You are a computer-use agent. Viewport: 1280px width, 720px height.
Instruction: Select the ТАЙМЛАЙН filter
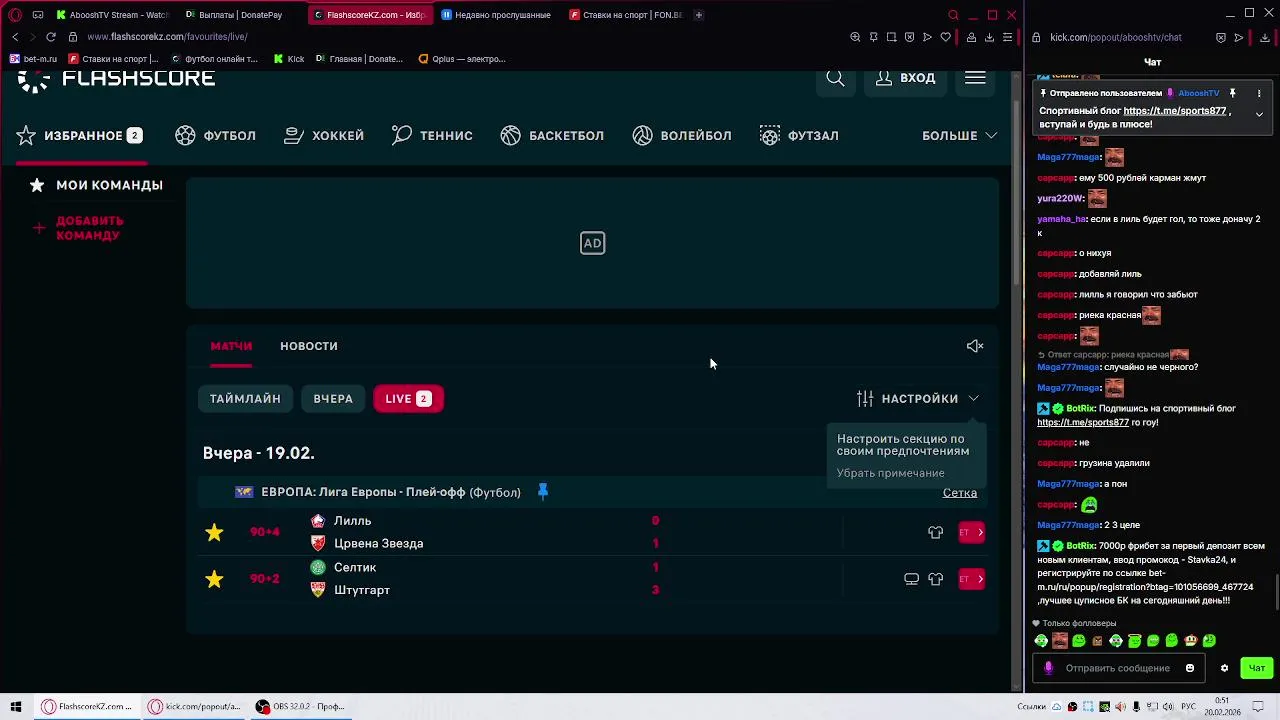[245, 399]
